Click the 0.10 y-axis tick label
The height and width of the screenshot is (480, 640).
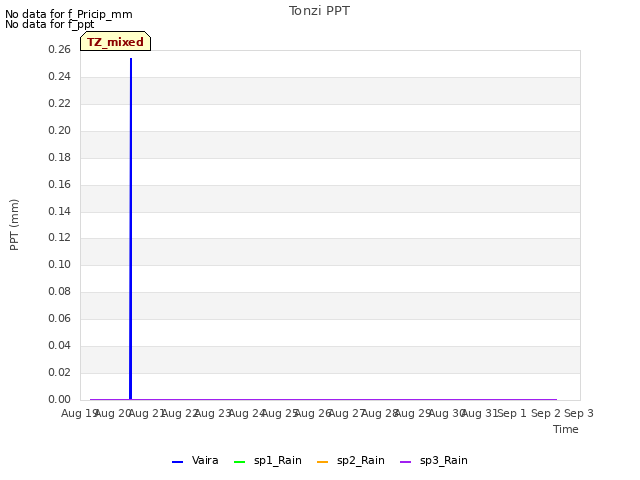point(59,264)
